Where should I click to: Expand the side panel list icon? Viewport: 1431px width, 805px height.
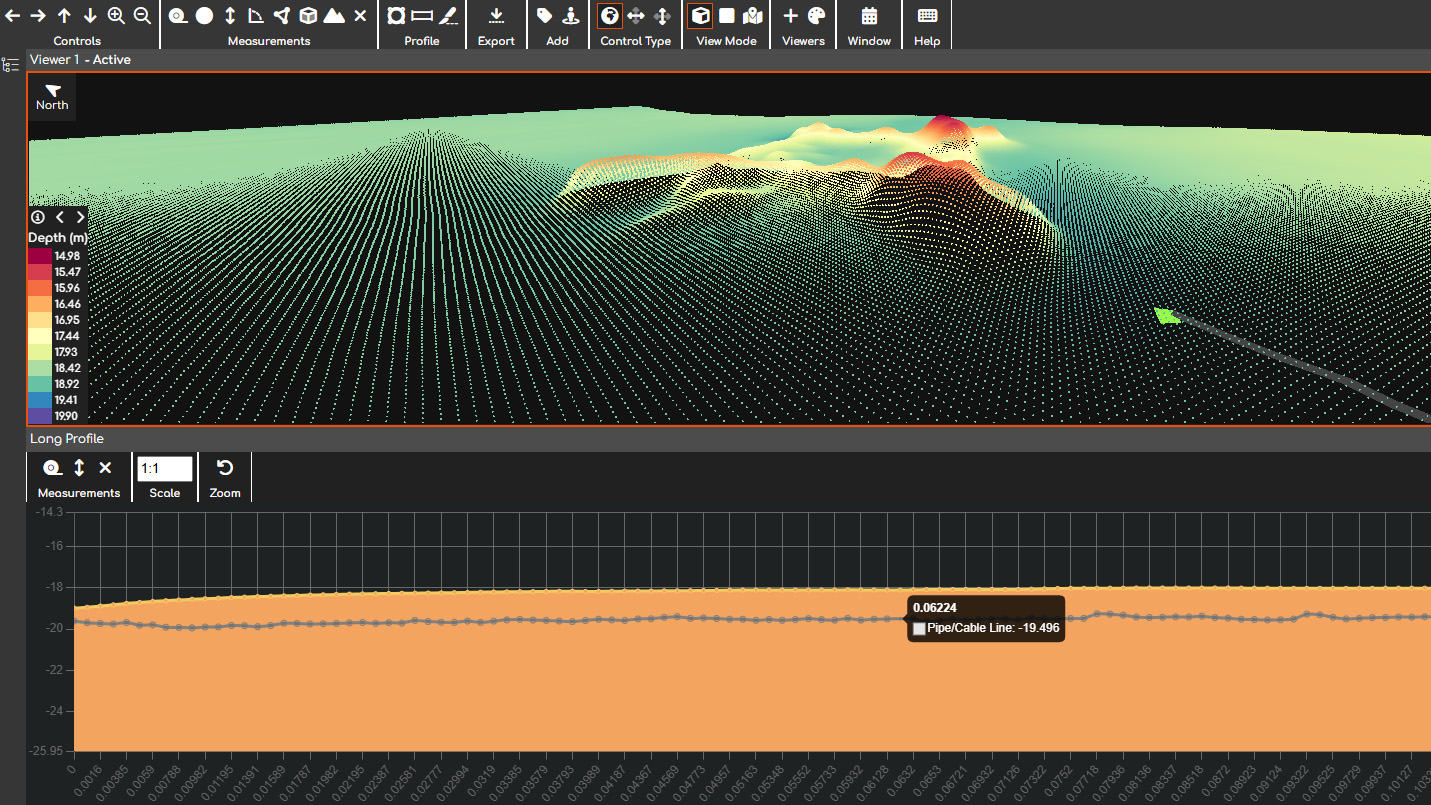[11, 65]
